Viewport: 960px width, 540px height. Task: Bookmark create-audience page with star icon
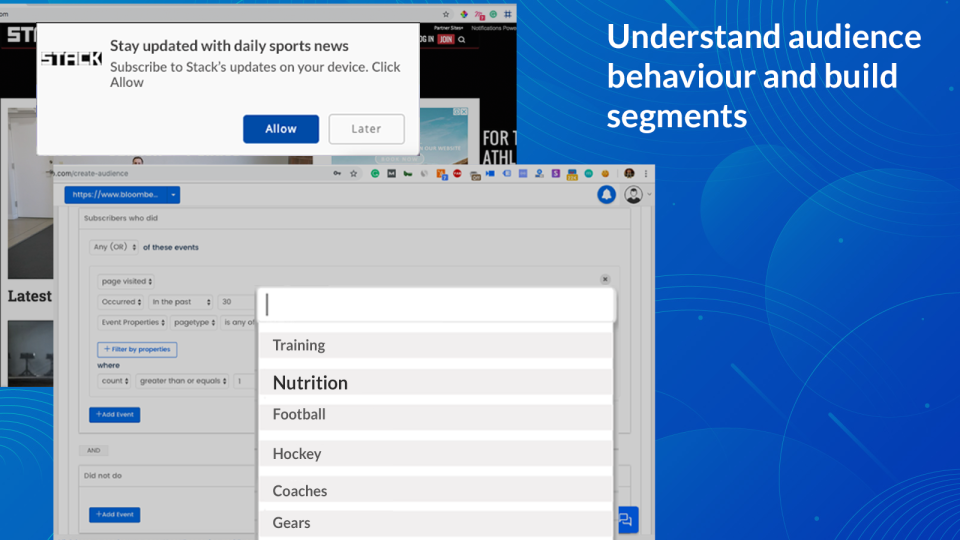353,174
